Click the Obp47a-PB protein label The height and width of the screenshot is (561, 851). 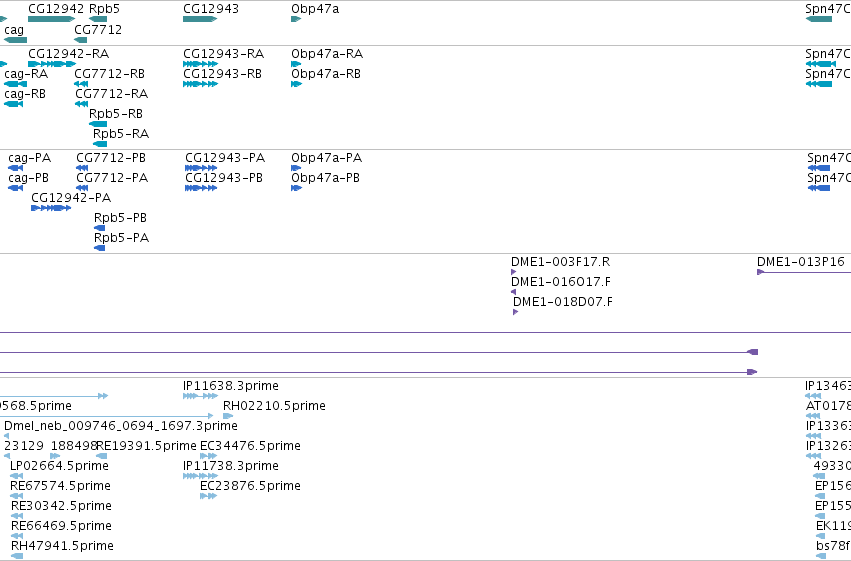click(x=325, y=178)
